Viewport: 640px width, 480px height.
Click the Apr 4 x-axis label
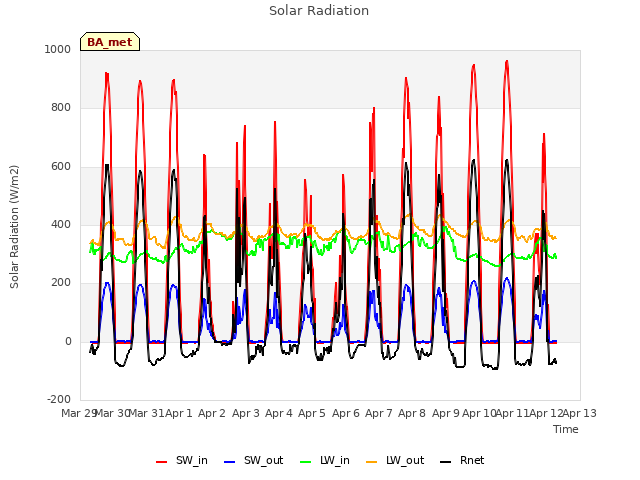(x=279, y=413)
